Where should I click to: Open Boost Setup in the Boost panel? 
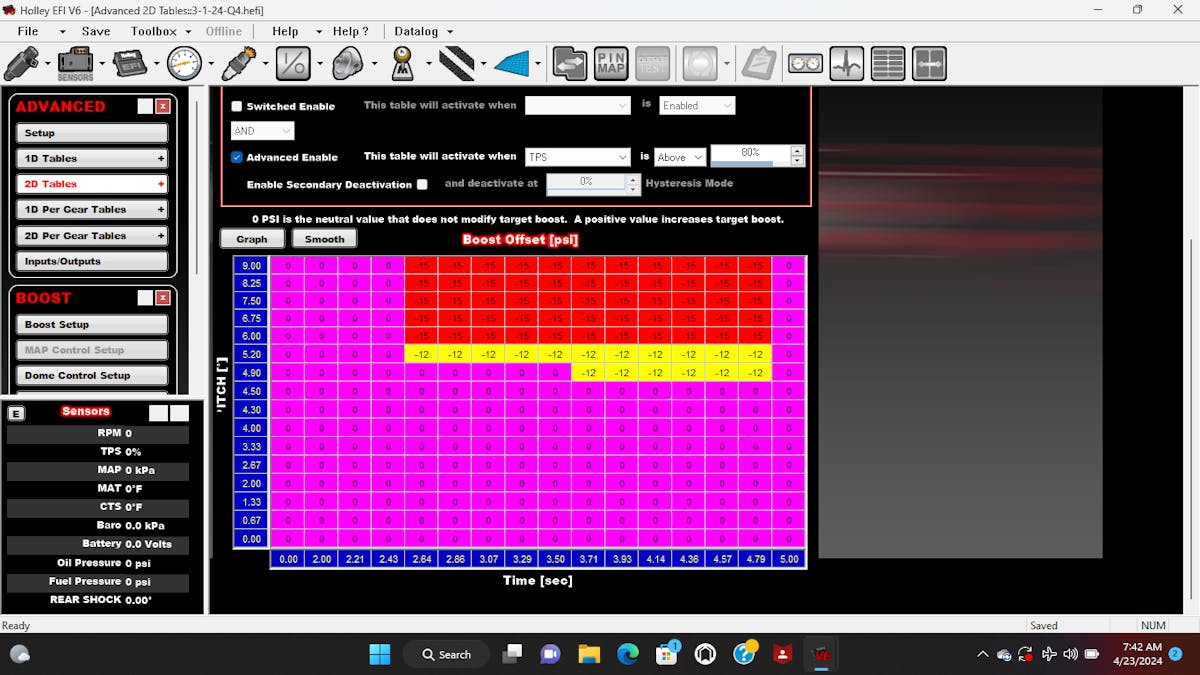click(91, 324)
